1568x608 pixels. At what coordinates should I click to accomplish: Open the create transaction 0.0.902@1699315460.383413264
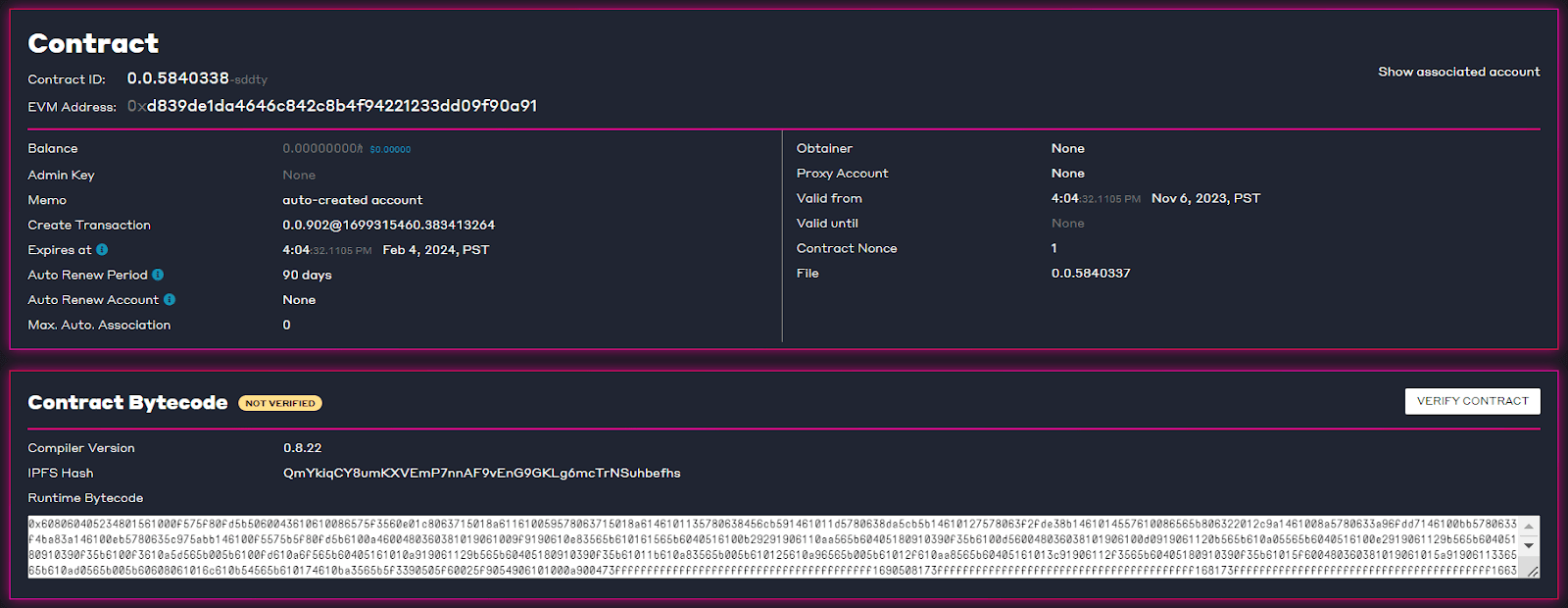point(388,225)
